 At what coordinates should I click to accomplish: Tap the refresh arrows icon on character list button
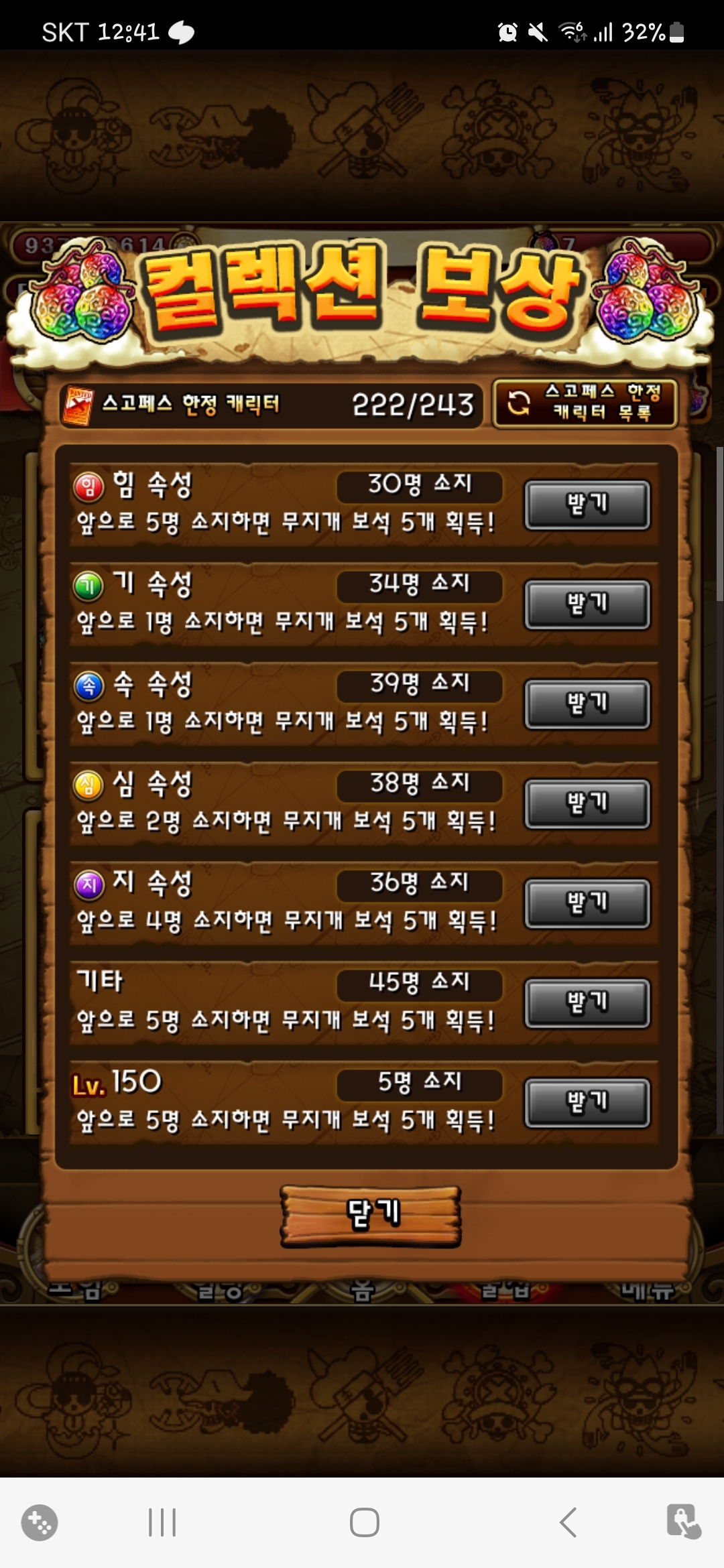[518, 403]
